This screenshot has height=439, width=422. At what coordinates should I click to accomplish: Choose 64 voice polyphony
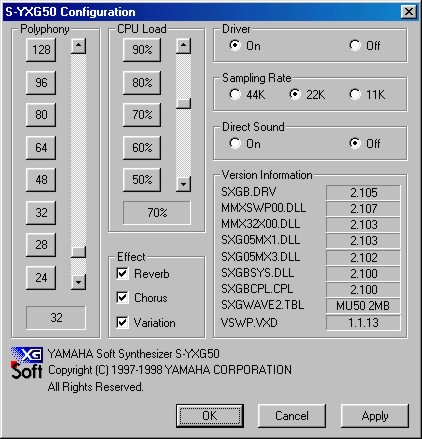(x=41, y=147)
